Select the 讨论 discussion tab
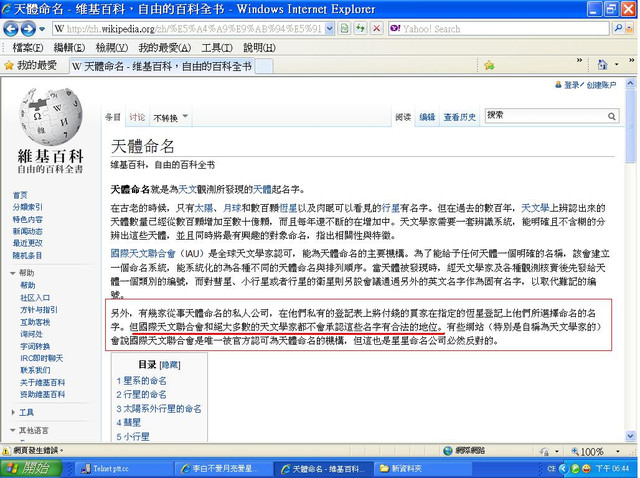 pos(137,118)
